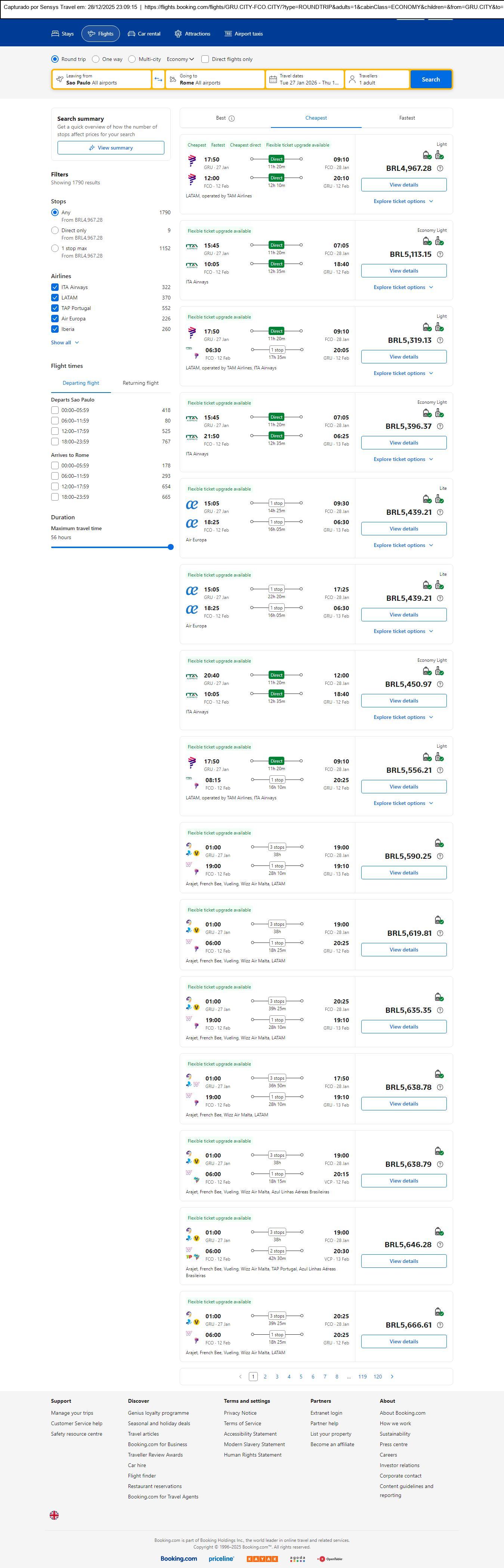Click the traveller person icon in the search bar
504x1568 pixels.
tap(352, 80)
